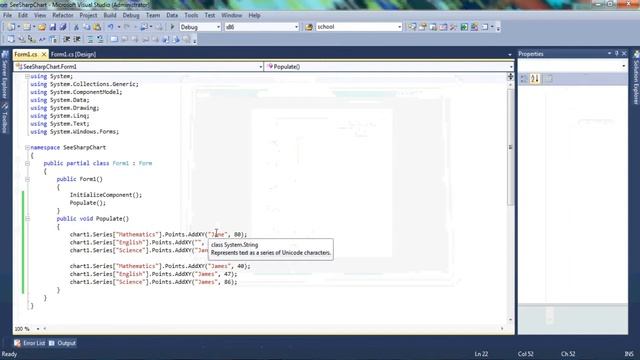This screenshot has width=640, height=360.
Task: Uncomment the selected lines icon
Action: 100,39
